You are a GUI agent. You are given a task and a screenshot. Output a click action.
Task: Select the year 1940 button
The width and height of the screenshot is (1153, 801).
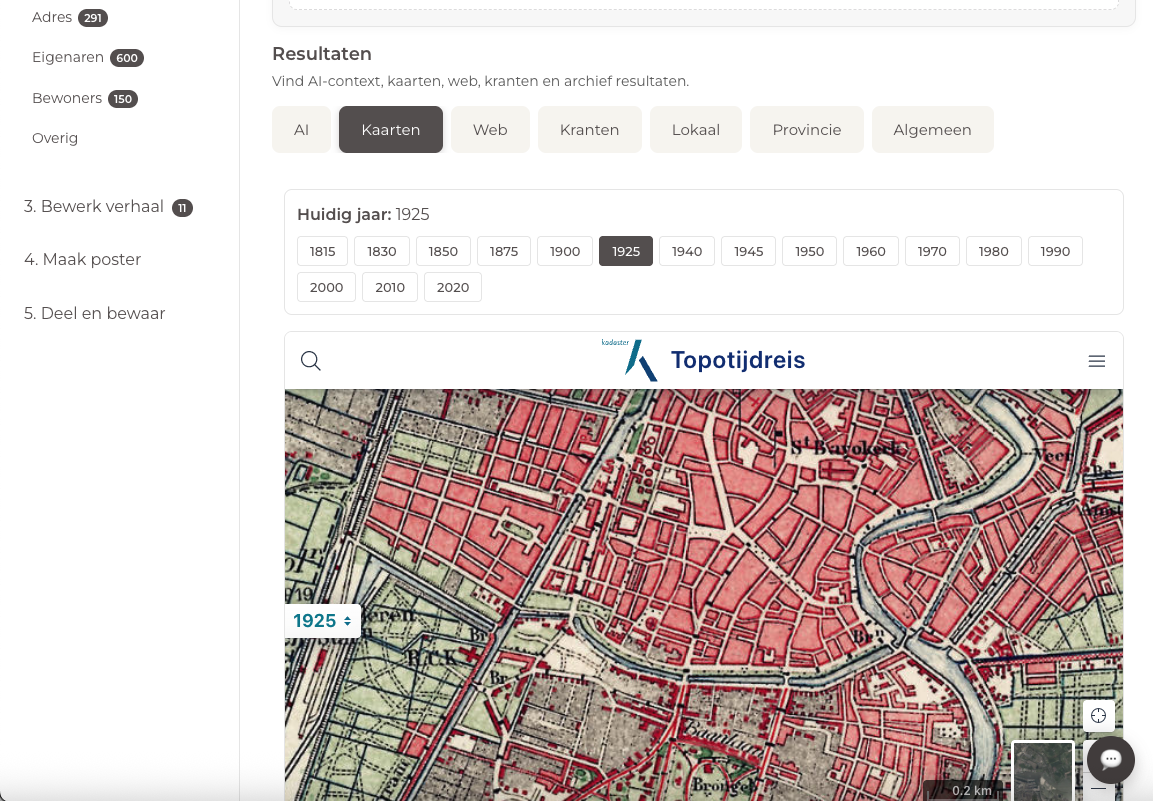click(687, 251)
